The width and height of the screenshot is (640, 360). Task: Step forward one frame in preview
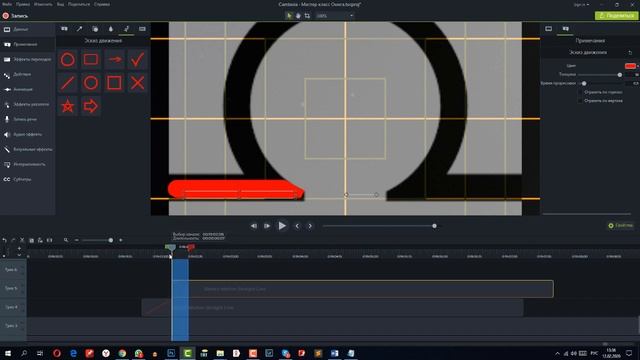[x=267, y=226]
